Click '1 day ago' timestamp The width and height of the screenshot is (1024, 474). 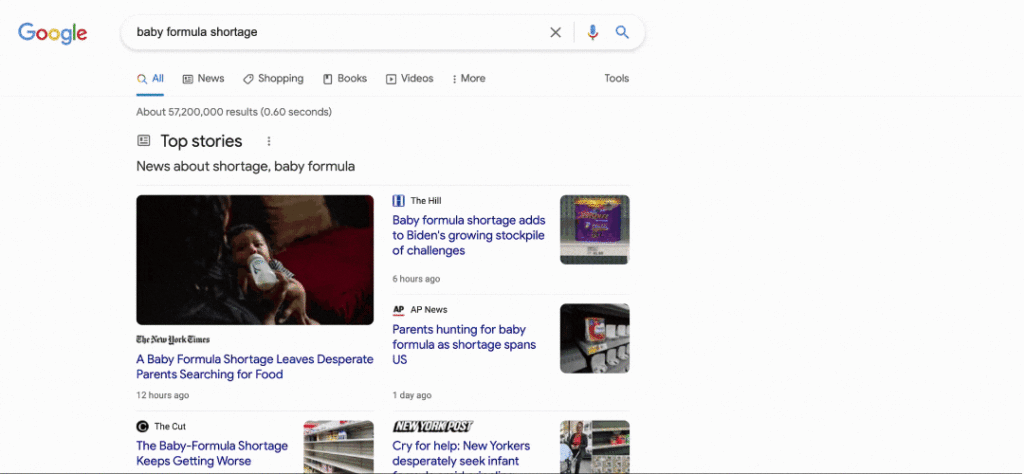[412, 395]
